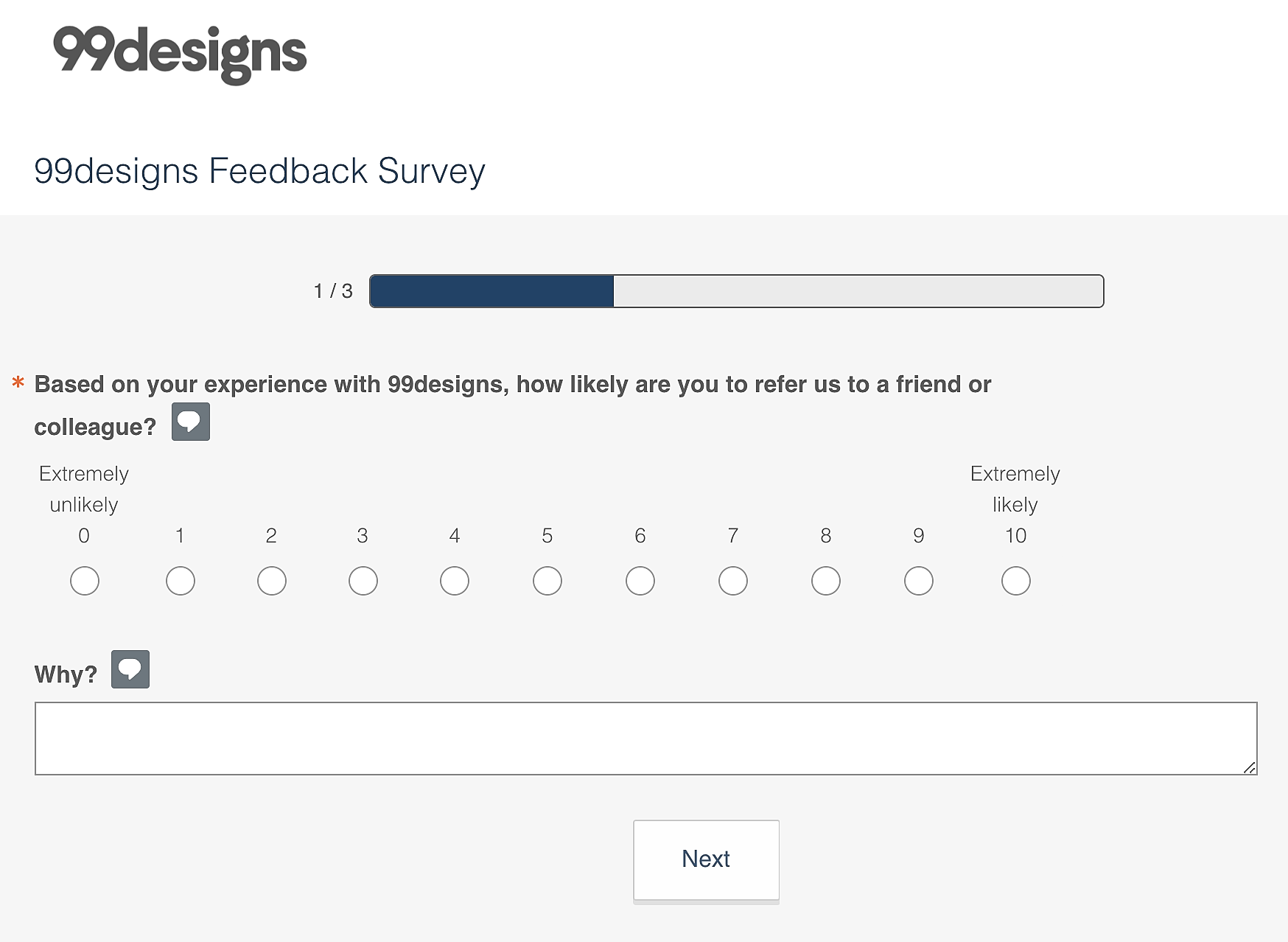The height and width of the screenshot is (942, 1288).
Task: Pick rating 8 radio button
Action: (826, 581)
